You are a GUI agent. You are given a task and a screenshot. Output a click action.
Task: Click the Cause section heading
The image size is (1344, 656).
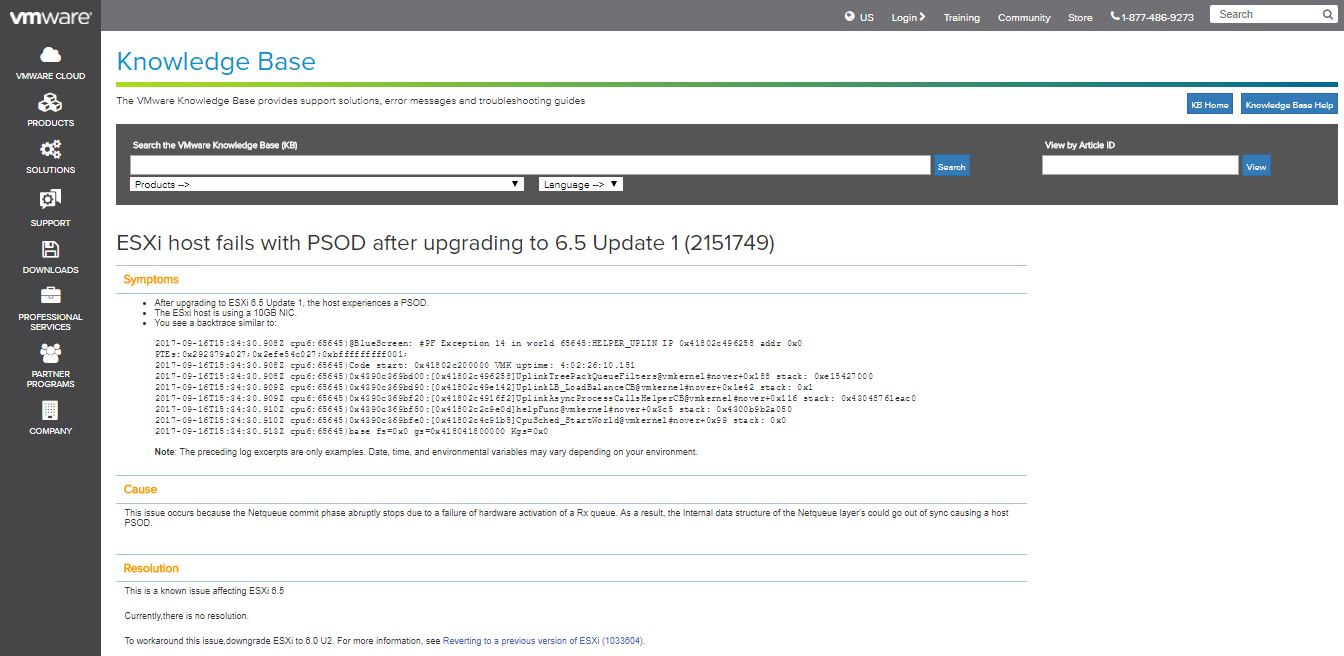click(140, 490)
